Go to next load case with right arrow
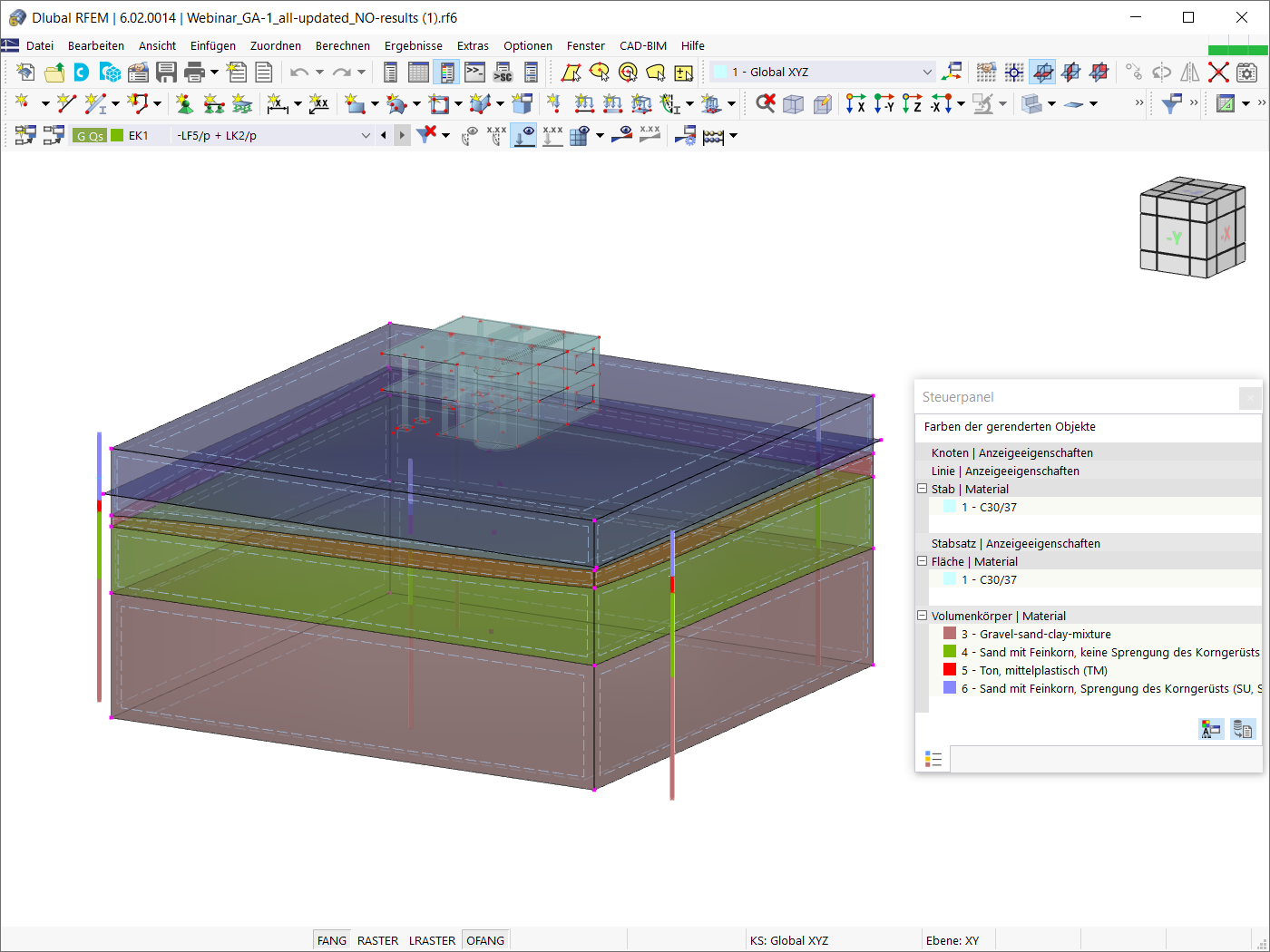The image size is (1270, 952). pyautogui.click(x=402, y=136)
